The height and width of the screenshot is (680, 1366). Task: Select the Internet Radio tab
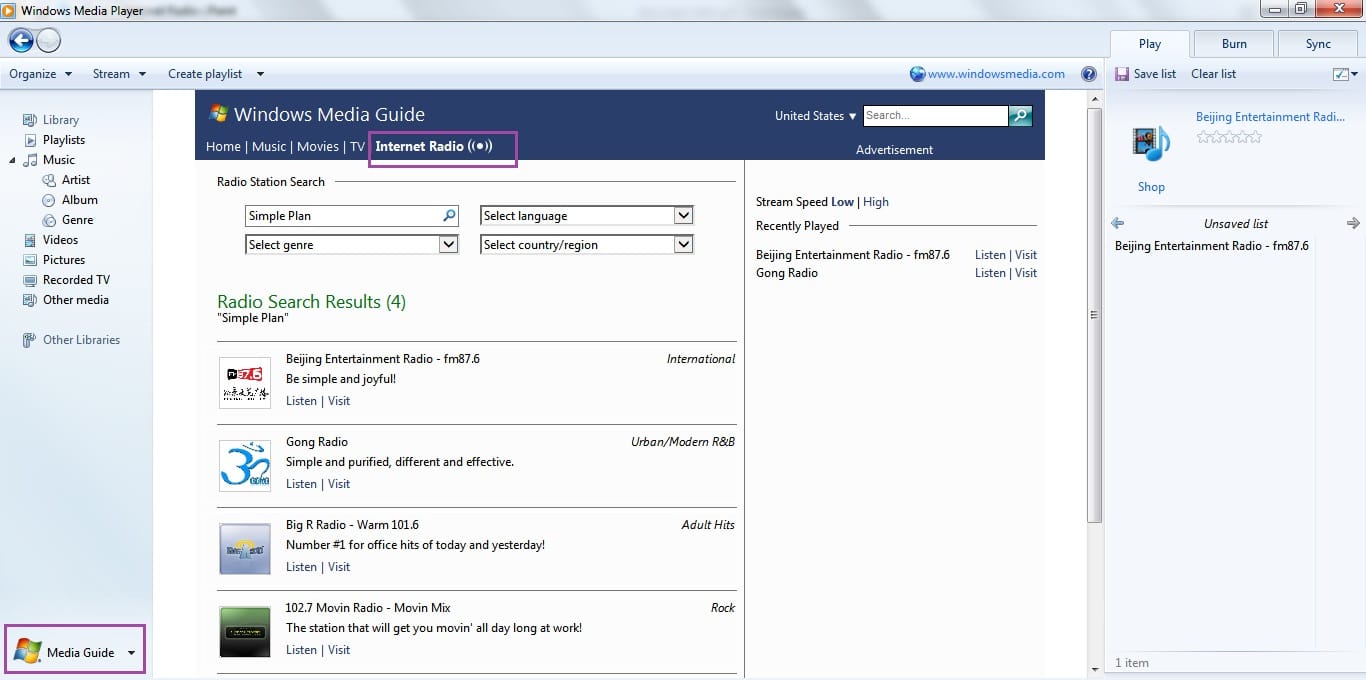pyautogui.click(x=434, y=146)
